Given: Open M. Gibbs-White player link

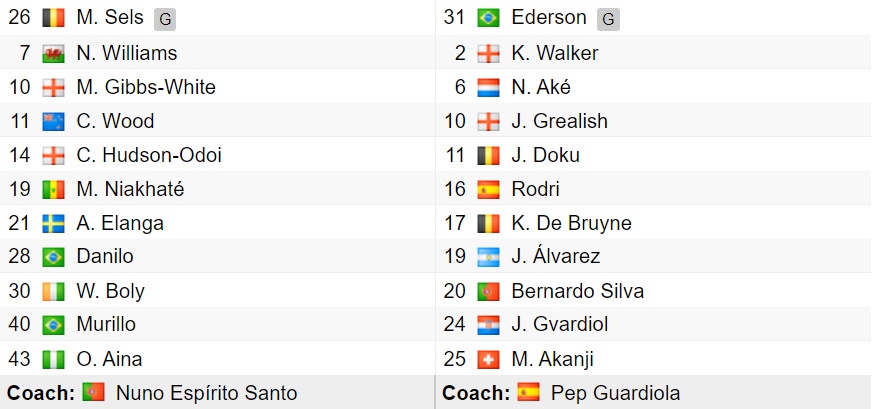Looking at the screenshot, I should click(146, 87).
